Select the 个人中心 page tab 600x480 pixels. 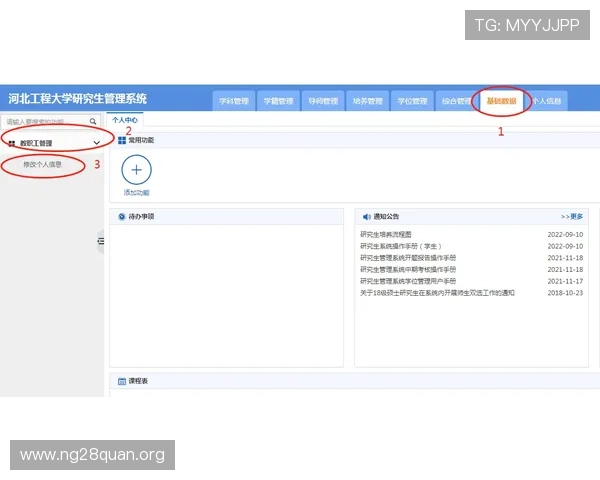coord(125,120)
